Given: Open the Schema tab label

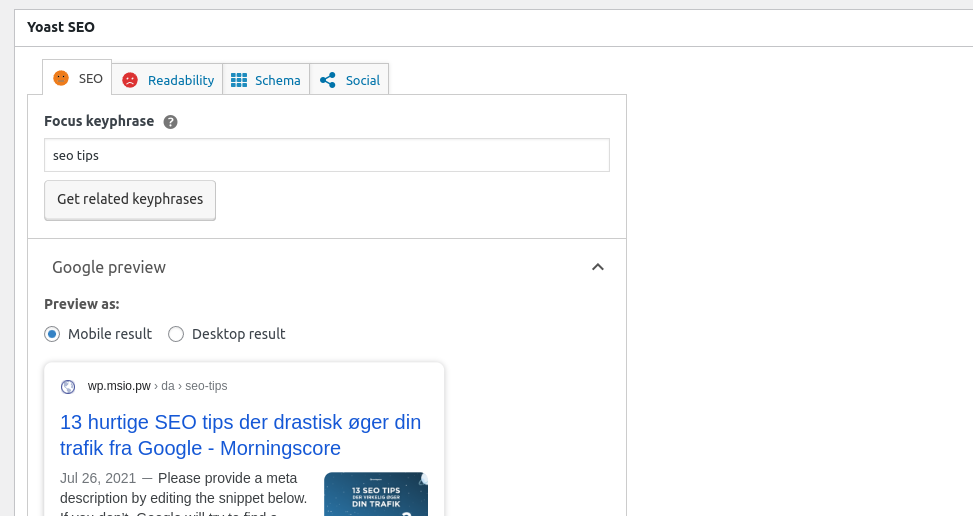Looking at the screenshot, I should click(x=277, y=80).
